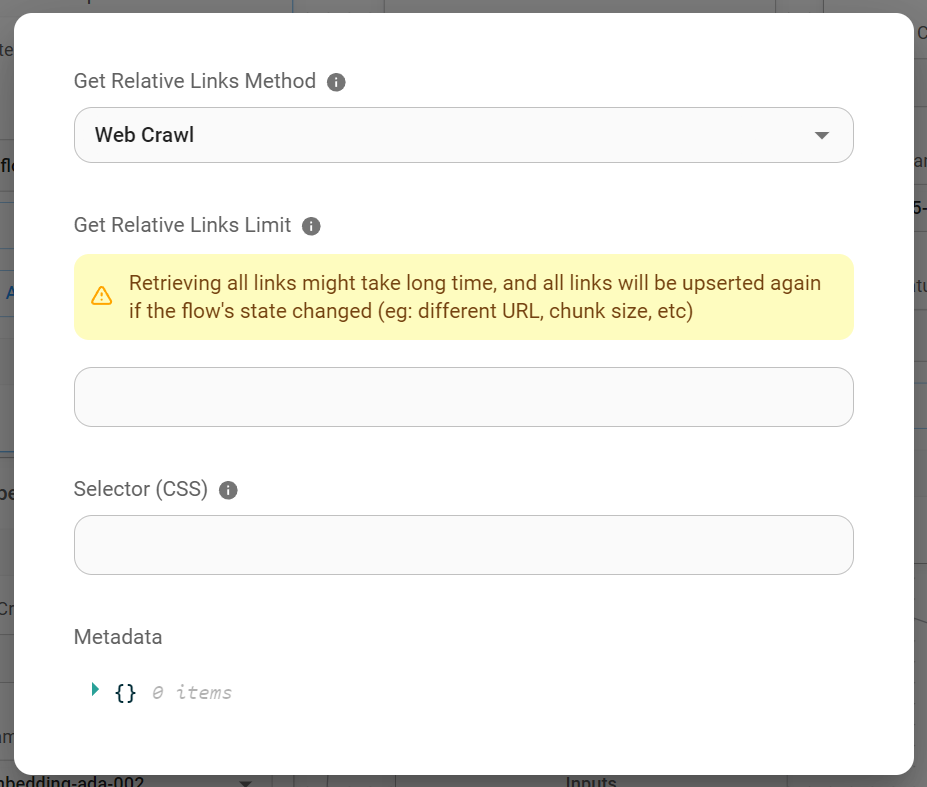
Task: Click the "Get Relative Links Method" label
Action: point(195,81)
